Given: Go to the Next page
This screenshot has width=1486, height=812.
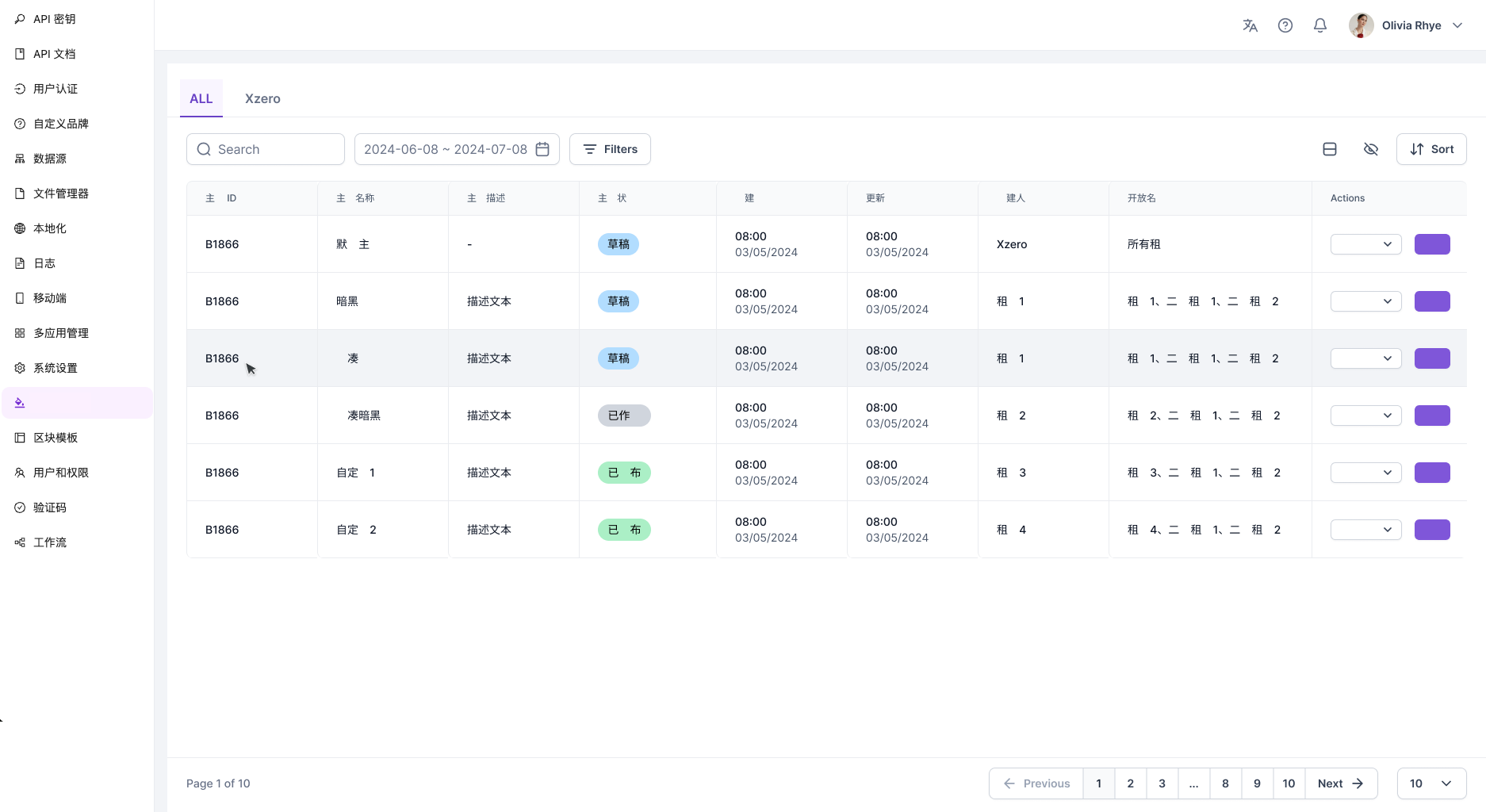Looking at the screenshot, I should tap(1341, 783).
